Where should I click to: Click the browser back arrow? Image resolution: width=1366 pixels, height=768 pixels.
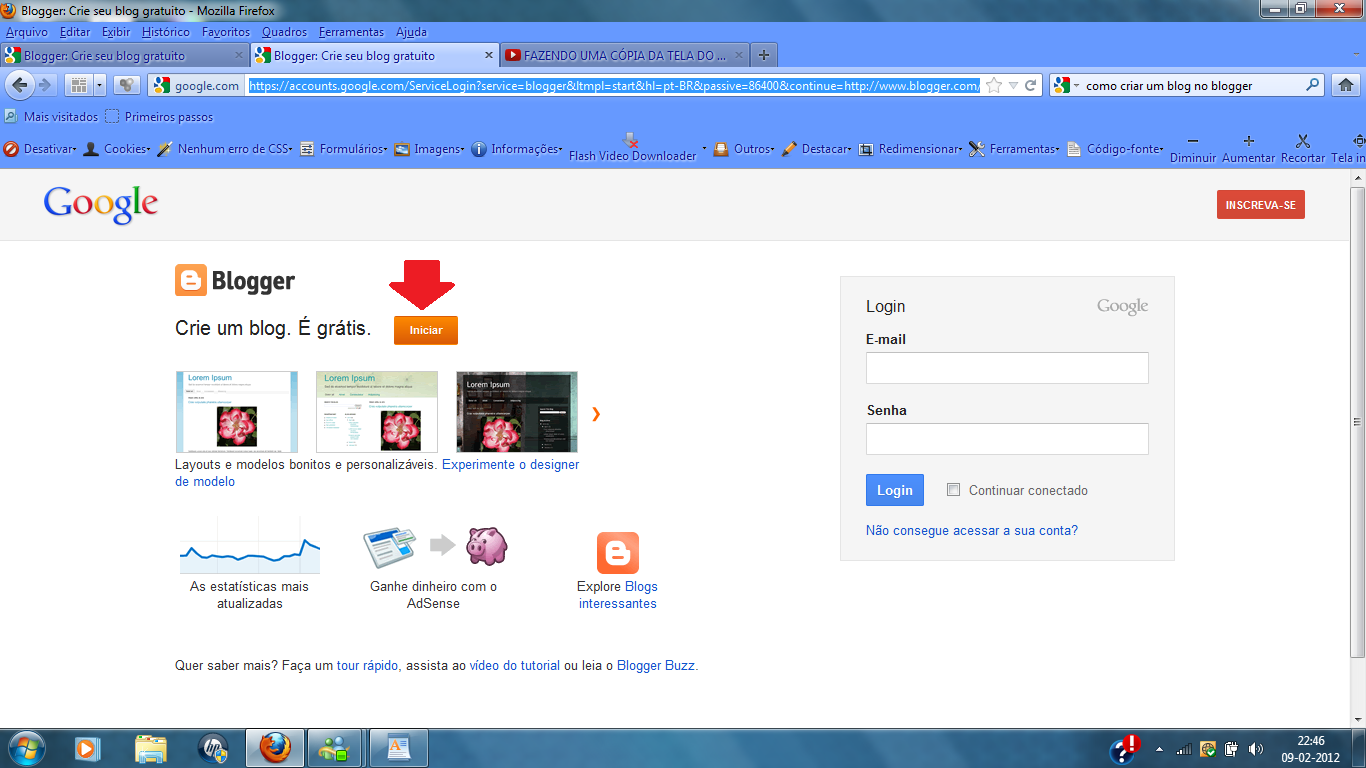pyautogui.click(x=19, y=85)
